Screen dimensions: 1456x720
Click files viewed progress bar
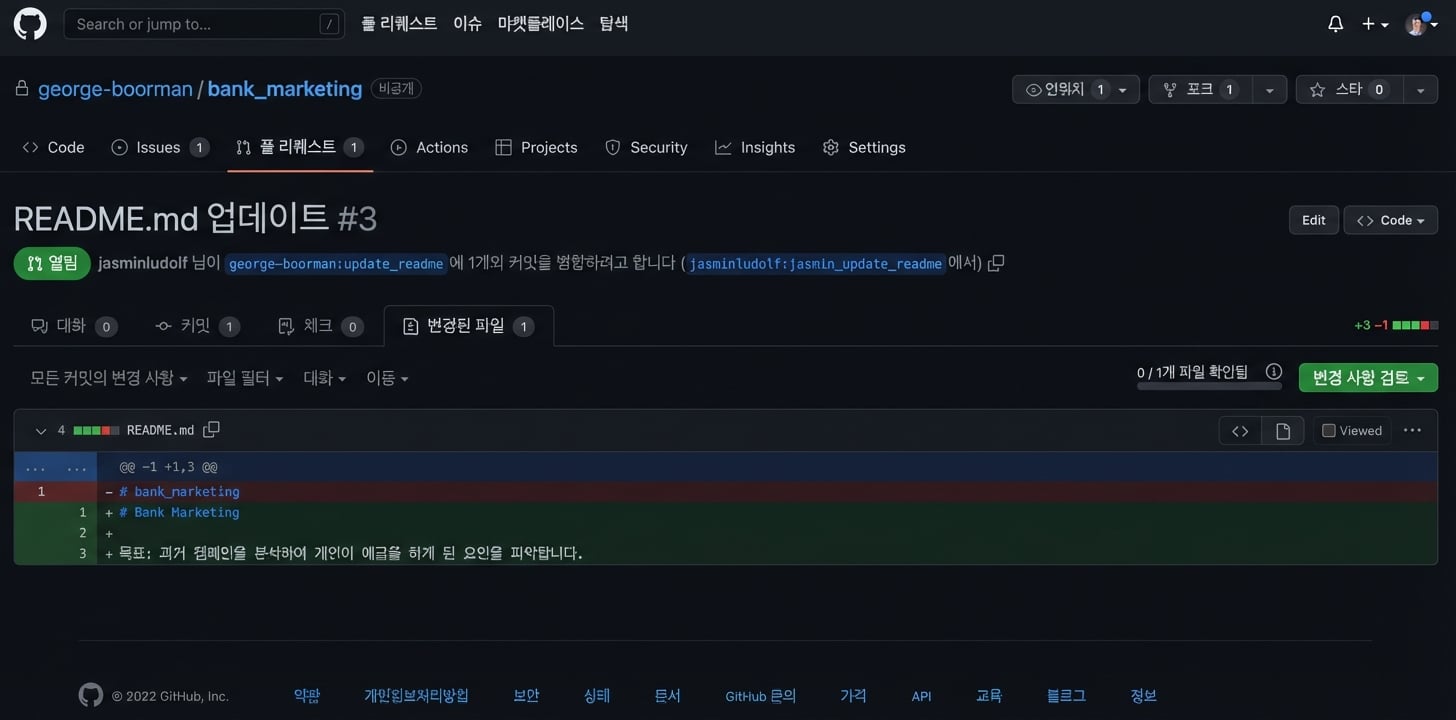pos(1209,386)
